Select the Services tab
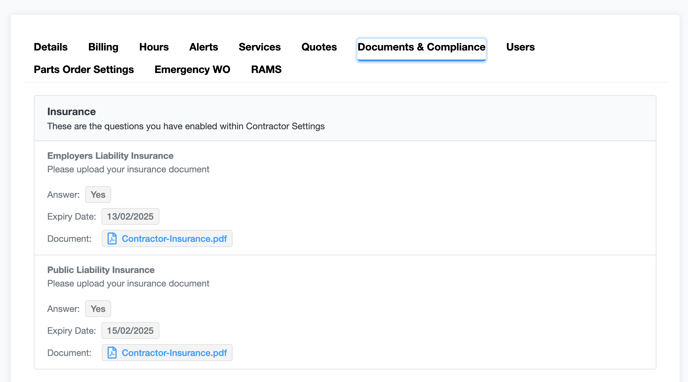Viewport: 688px width, 382px height. pos(260,47)
